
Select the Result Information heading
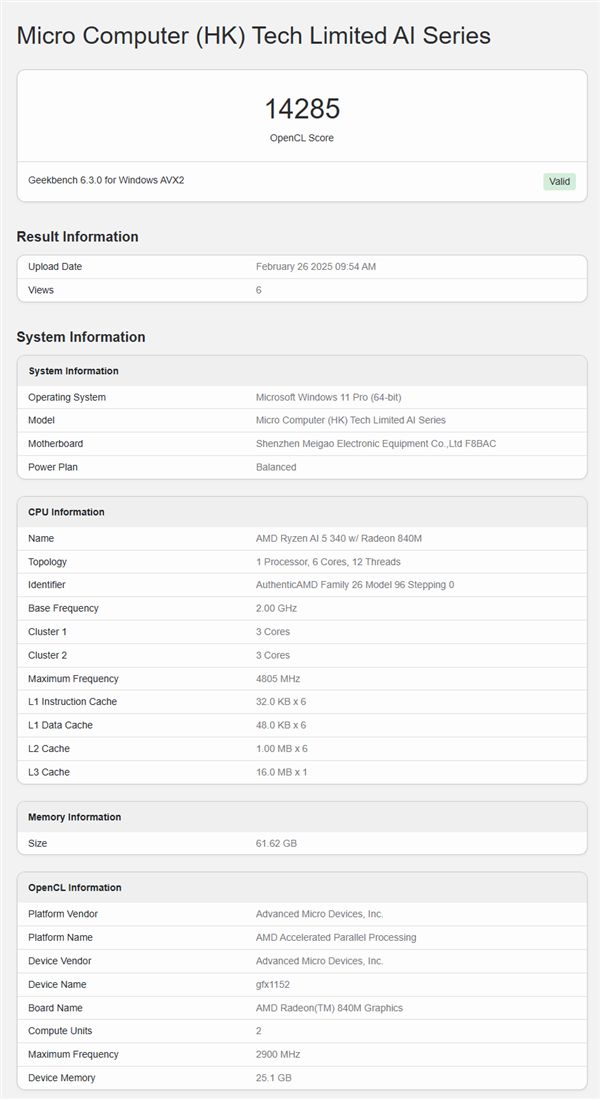77,237
